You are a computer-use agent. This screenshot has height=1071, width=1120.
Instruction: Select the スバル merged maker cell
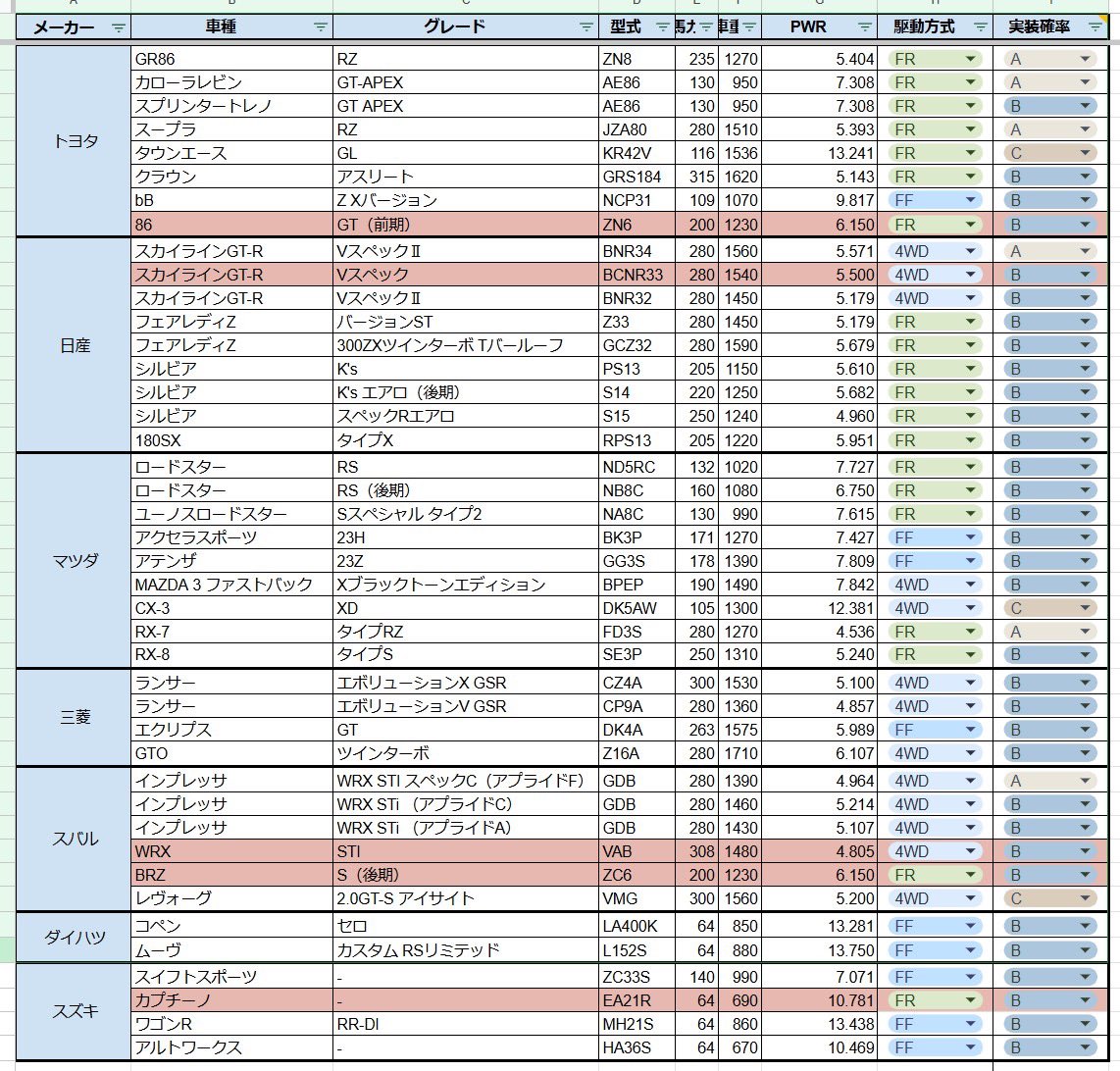pyautogui.click(x=74, y=839)
